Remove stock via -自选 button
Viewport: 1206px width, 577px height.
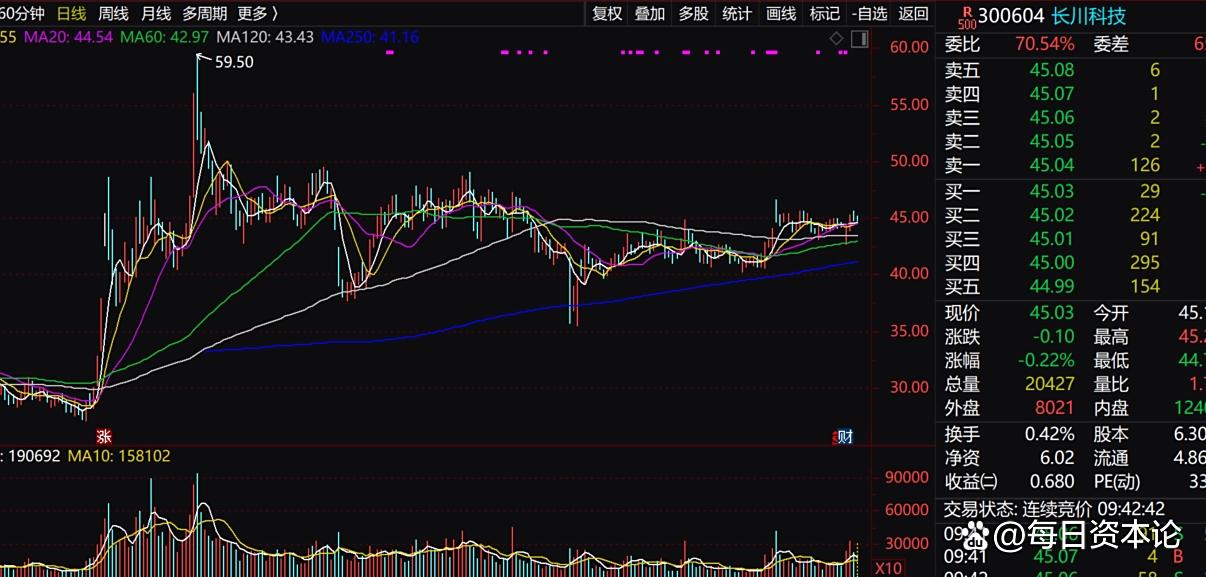[870, 13]
